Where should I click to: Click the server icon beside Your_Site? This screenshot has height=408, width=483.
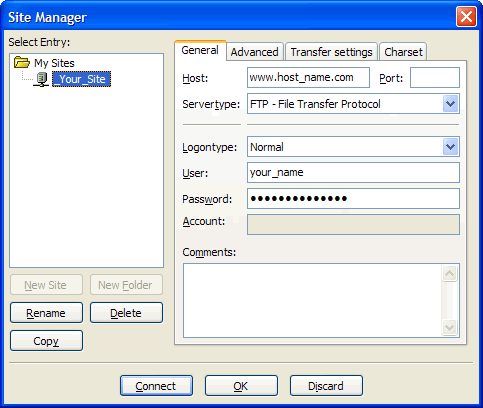(x=41, y=79)
